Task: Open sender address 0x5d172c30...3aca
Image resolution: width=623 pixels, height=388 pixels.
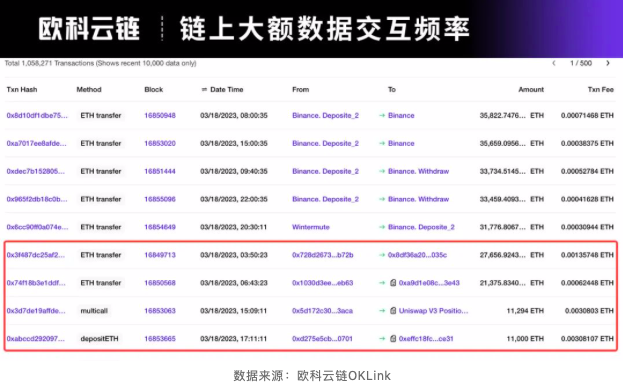Action: (322, 311)
